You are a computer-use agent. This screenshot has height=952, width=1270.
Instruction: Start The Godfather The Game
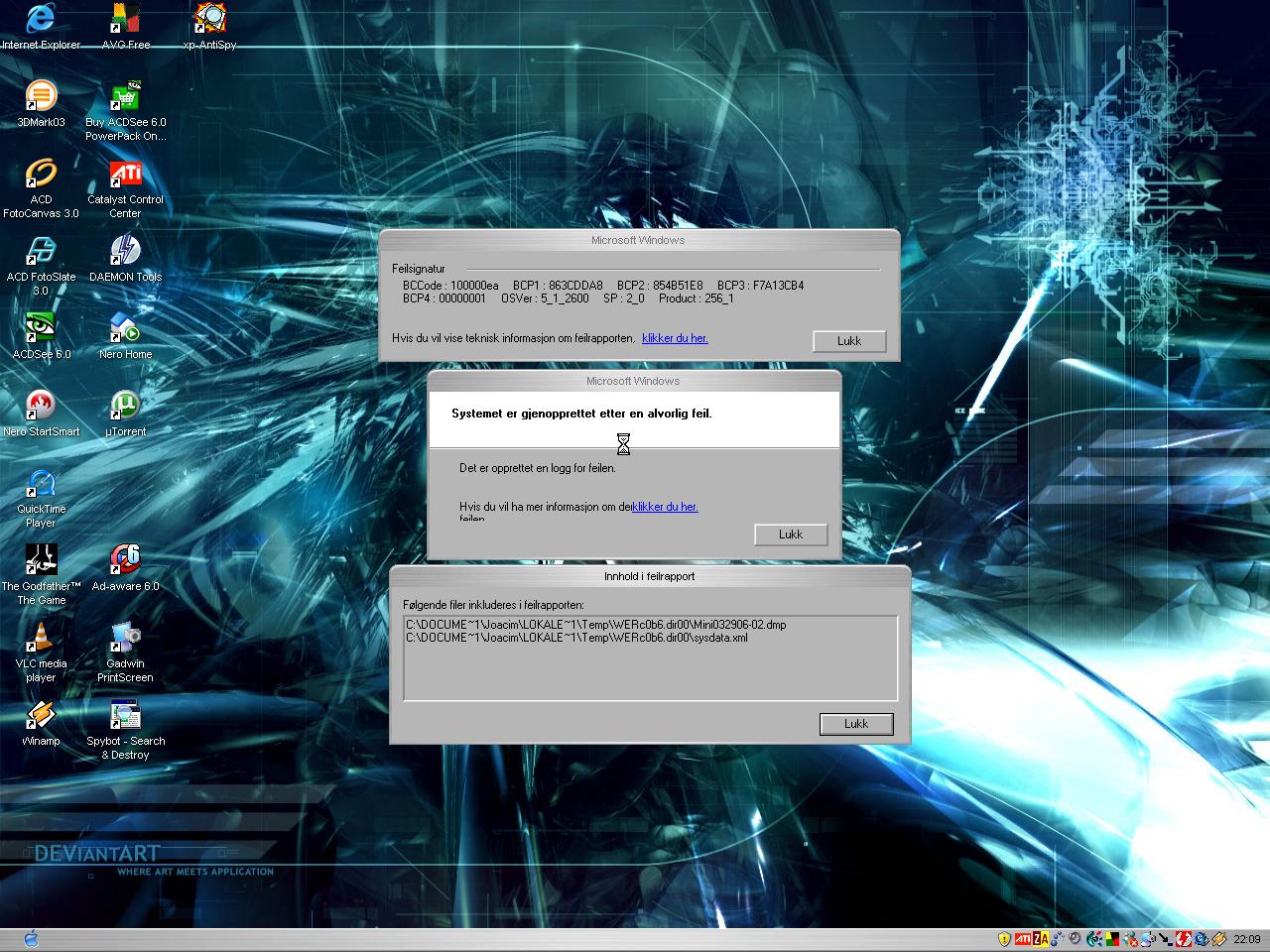41,574
